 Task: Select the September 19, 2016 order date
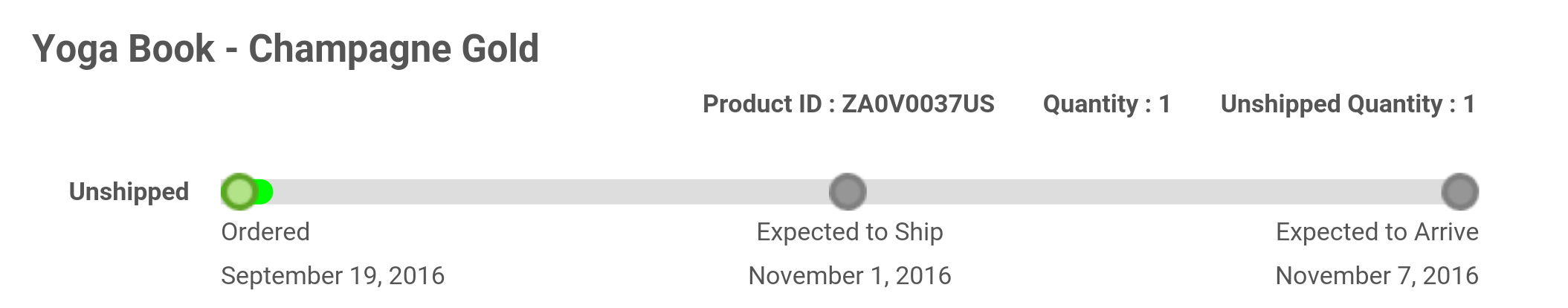(x=332, y=276)
